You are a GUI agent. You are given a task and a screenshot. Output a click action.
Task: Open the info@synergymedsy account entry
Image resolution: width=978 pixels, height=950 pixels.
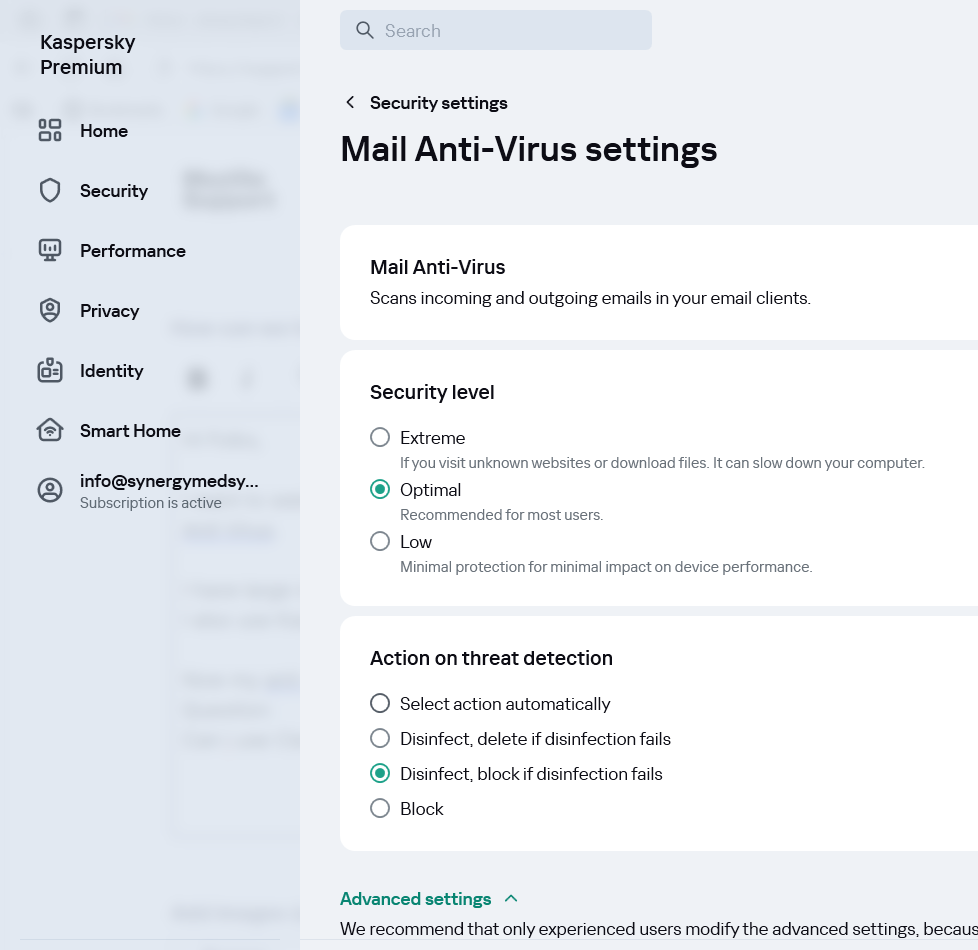click(x=168, y=482)
